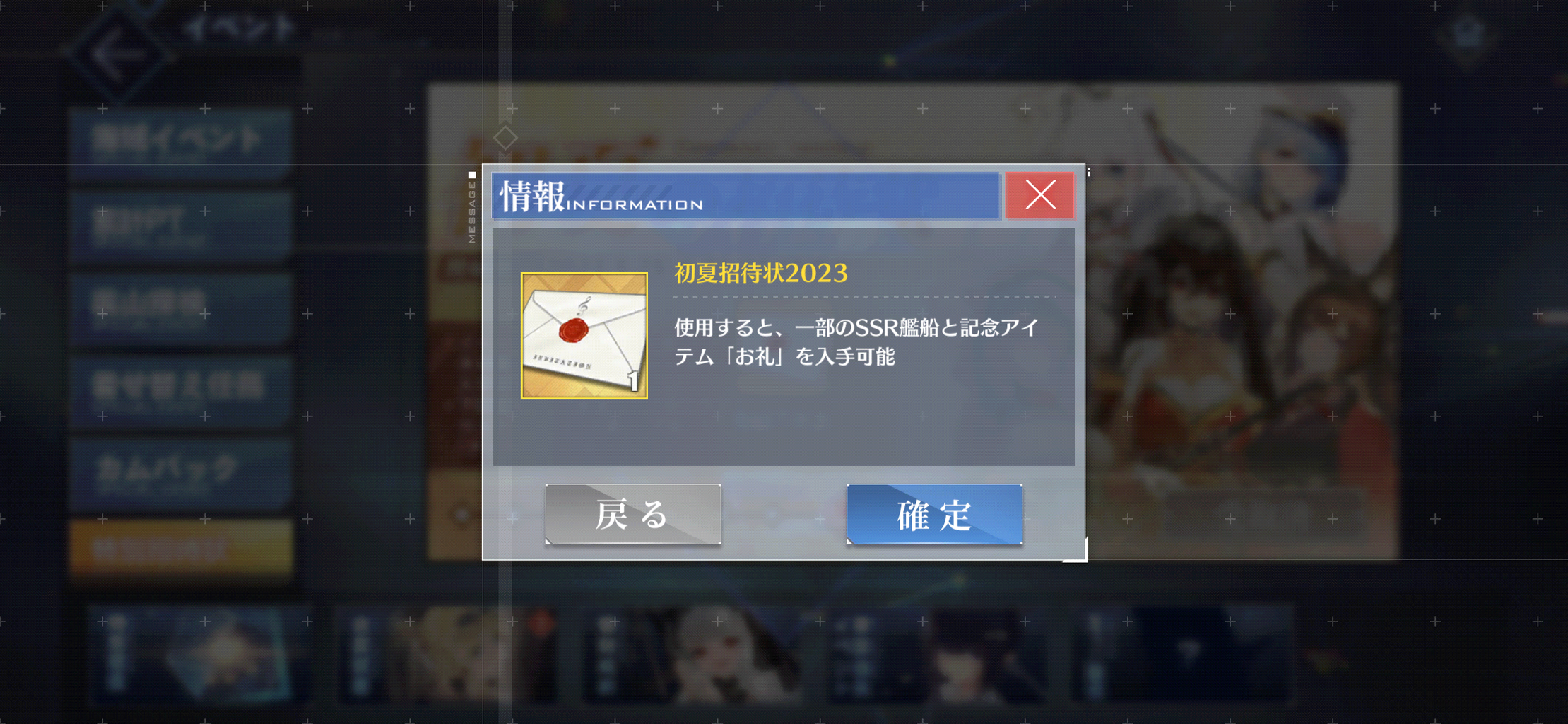1568x724 pixels.
Task: Open the first bottom banner thumbnail
Action: [200, 653]
